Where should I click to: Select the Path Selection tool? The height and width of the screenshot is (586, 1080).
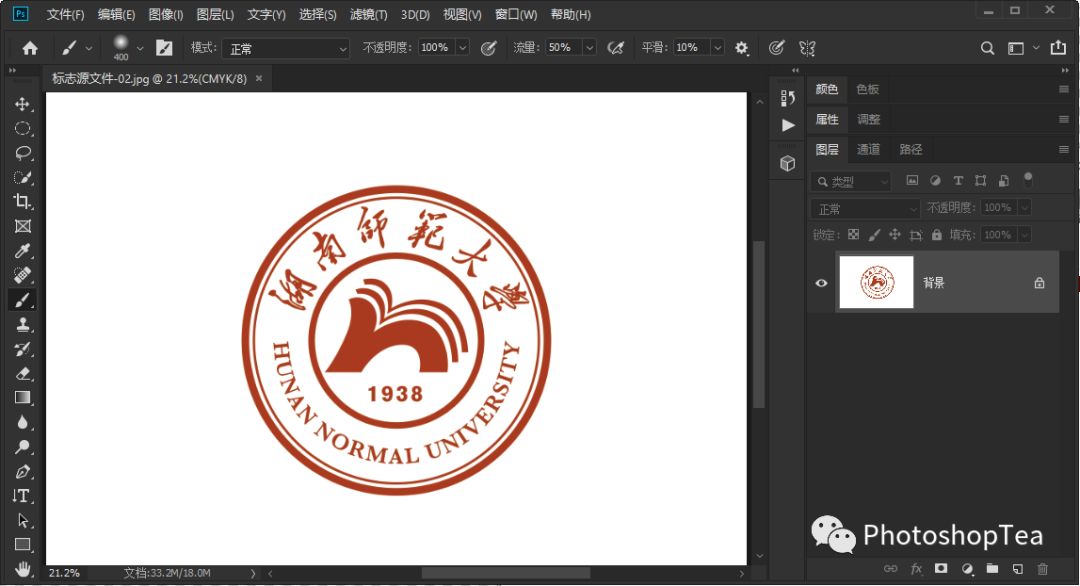point(22,521)
